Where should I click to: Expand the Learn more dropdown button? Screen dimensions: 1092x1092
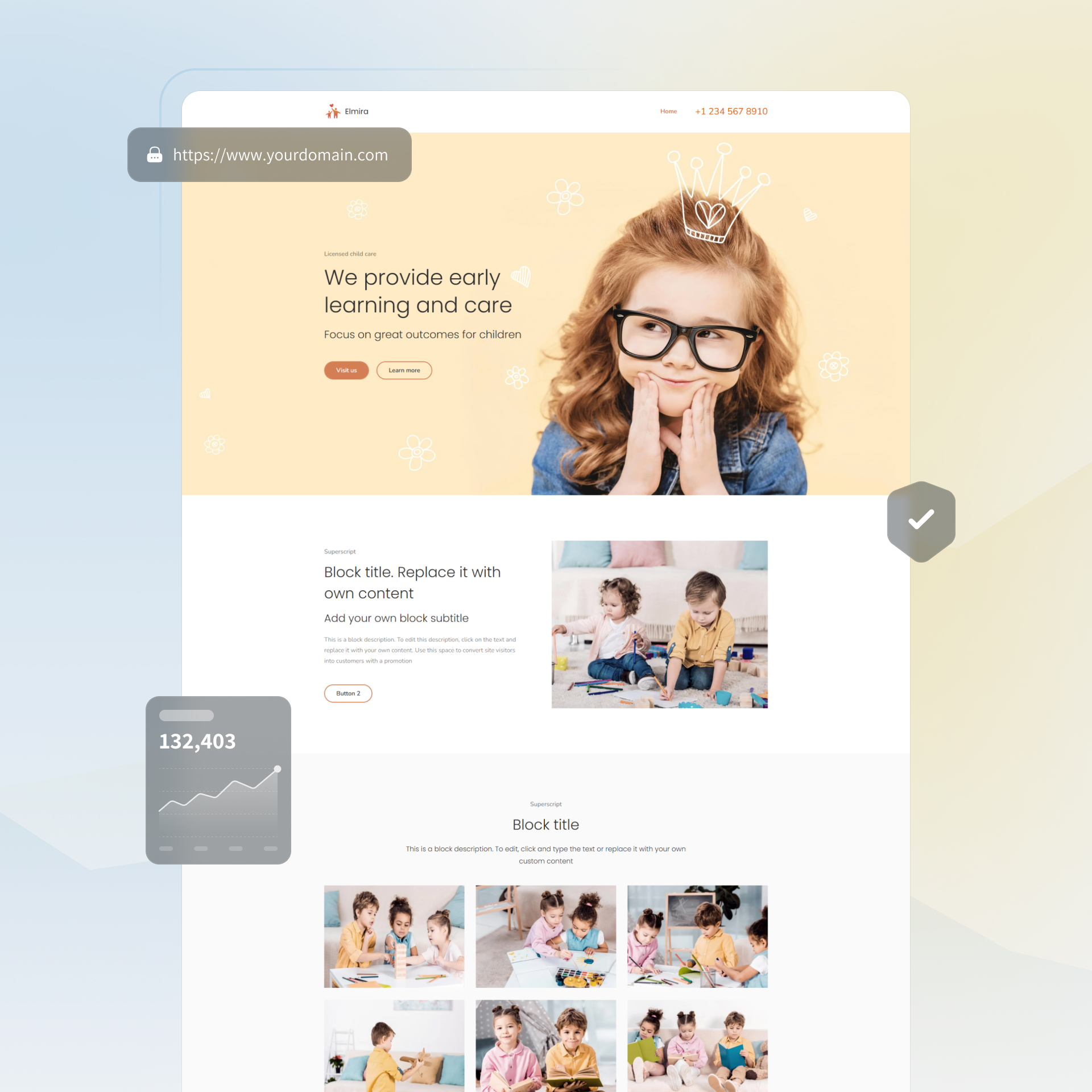coord(403,371)
